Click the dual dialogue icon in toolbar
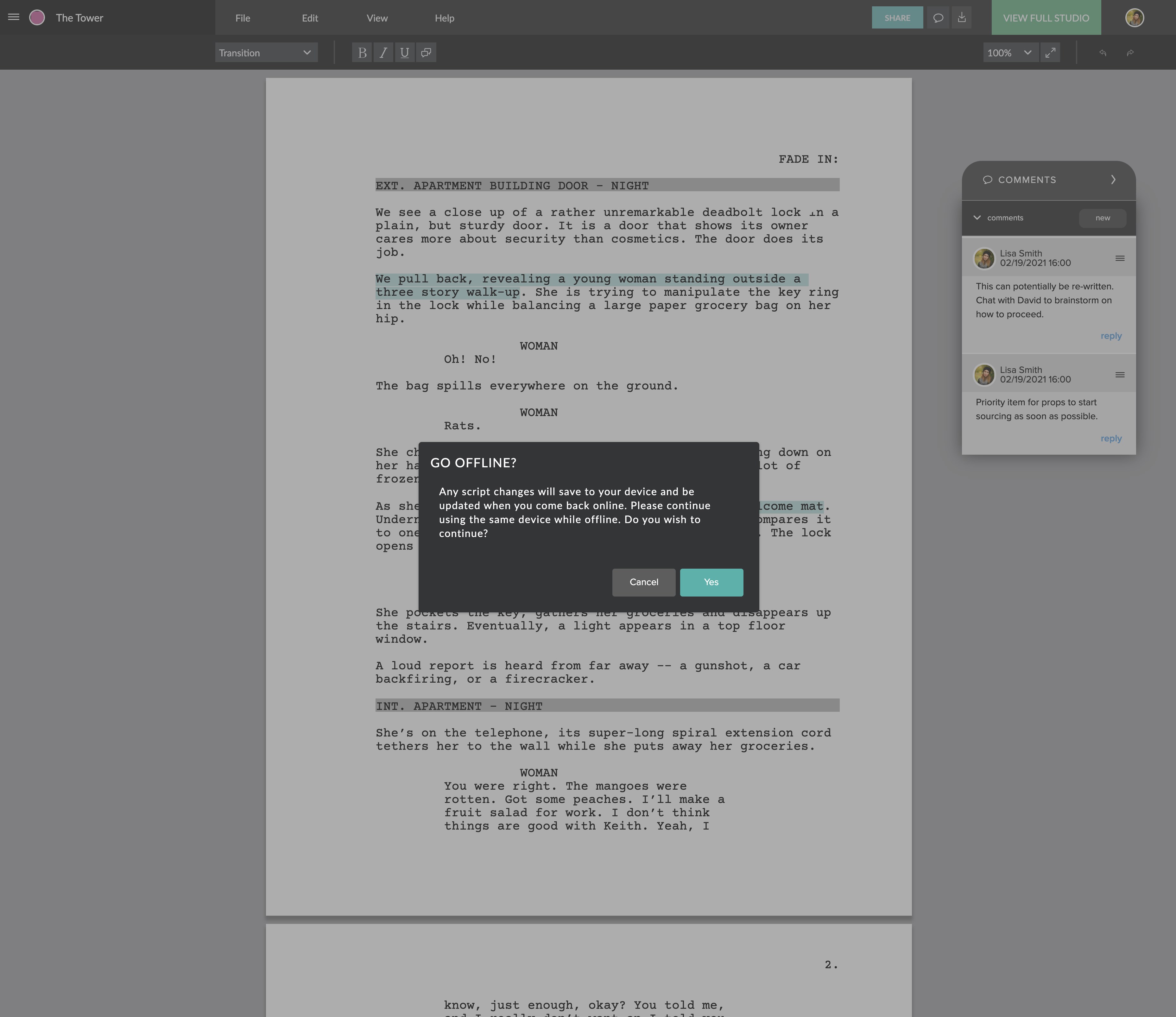1176x1017 pixels. 426,53
